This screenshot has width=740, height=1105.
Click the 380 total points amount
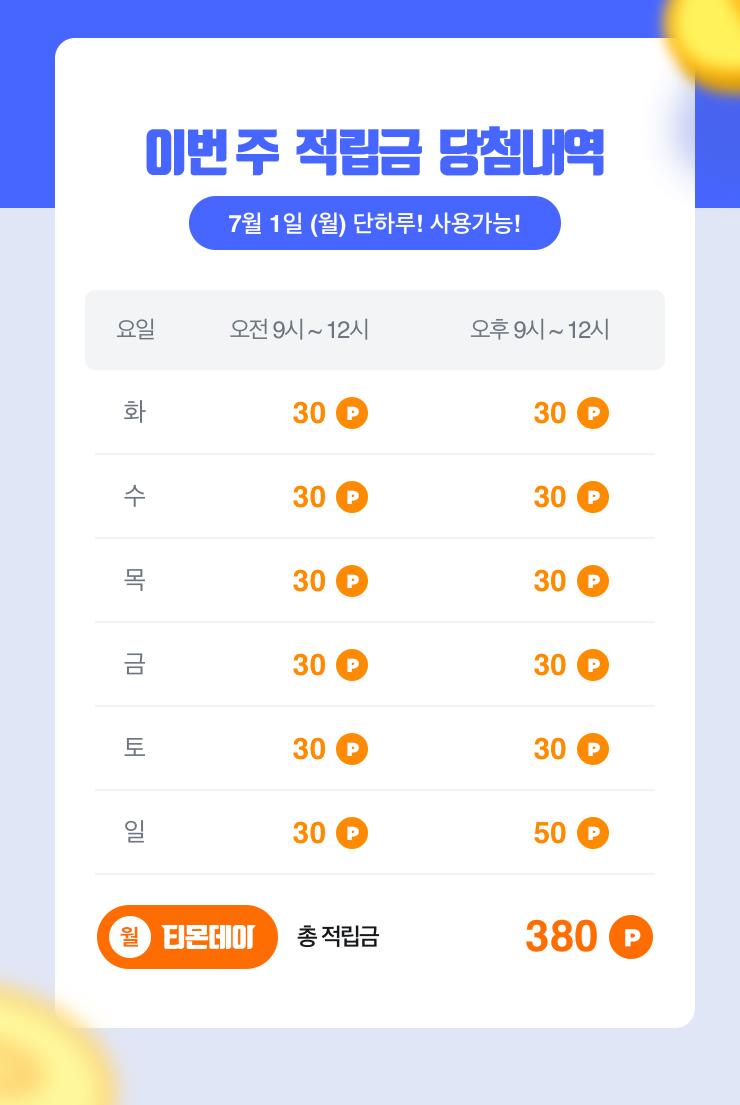point(561,937)
